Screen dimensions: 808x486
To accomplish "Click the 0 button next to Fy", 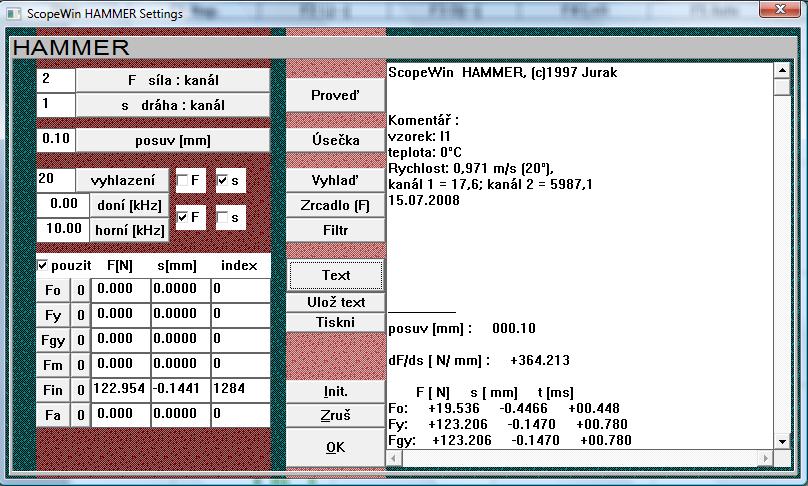I will [x=80, y=315].
